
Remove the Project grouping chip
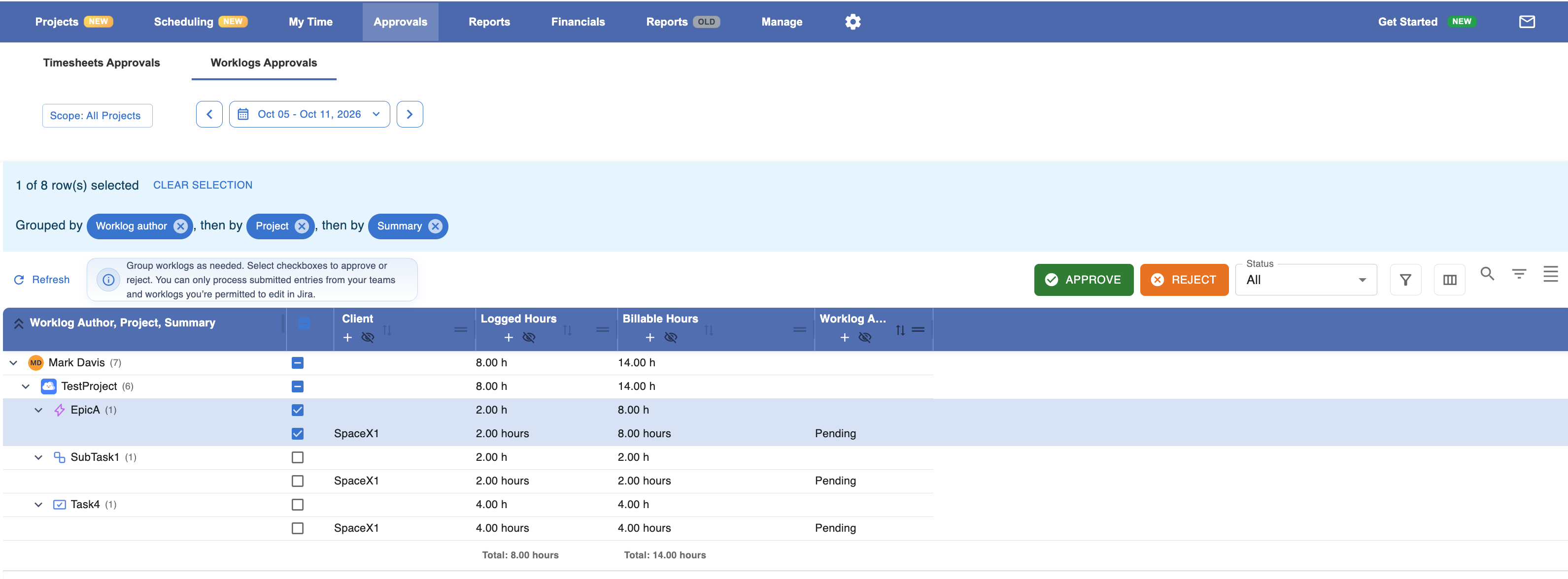pos(302,226)
